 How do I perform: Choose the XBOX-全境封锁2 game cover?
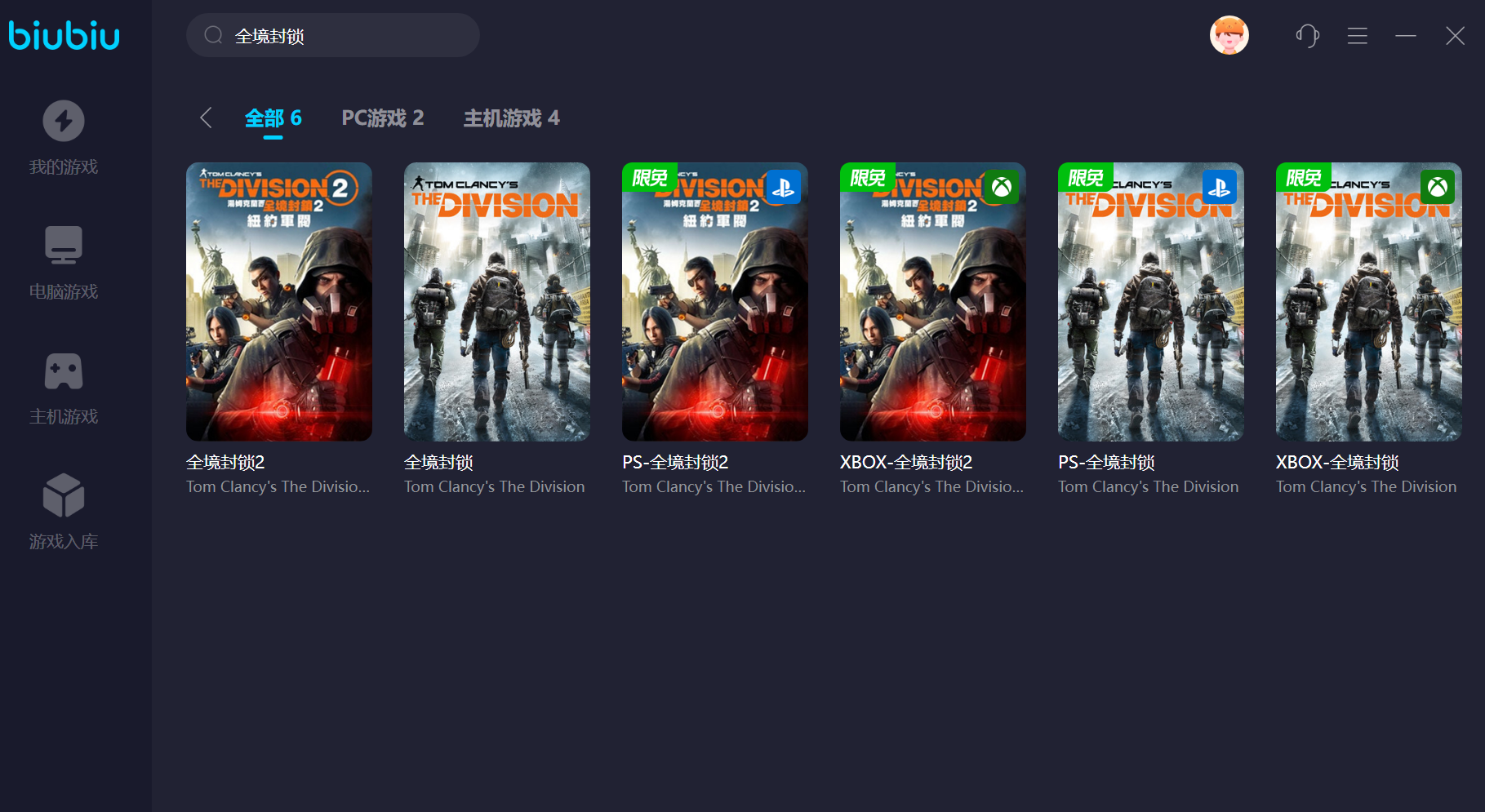point(933,302)
